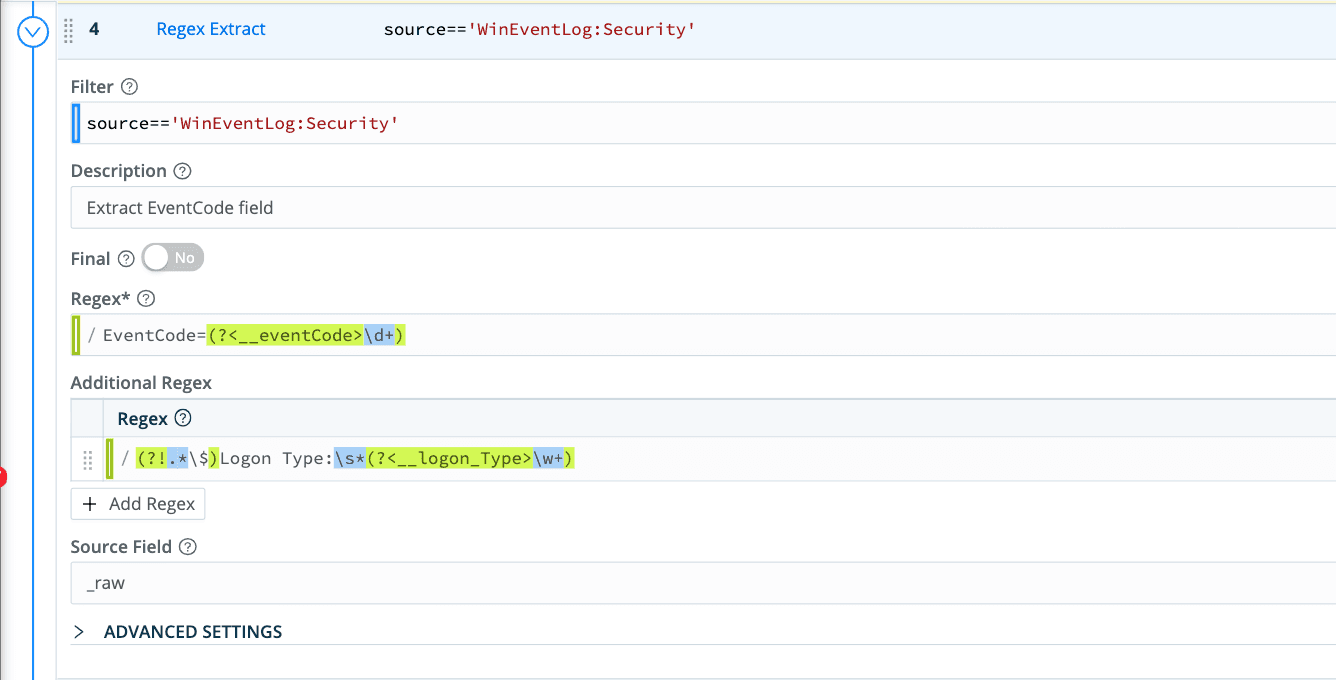
Task: Expand ADVANCED SETTINGS section
Action: pyautogui.click(x=192, y=631)
